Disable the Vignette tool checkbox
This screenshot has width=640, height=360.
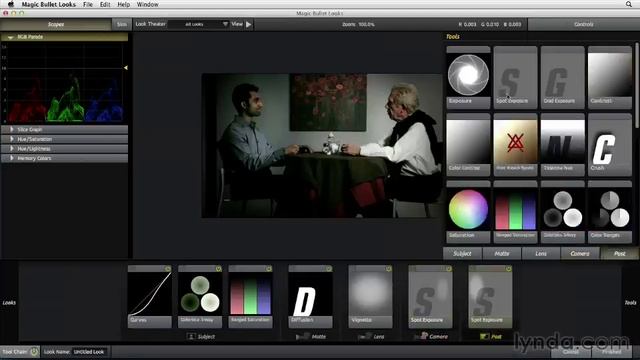point(389,269)
